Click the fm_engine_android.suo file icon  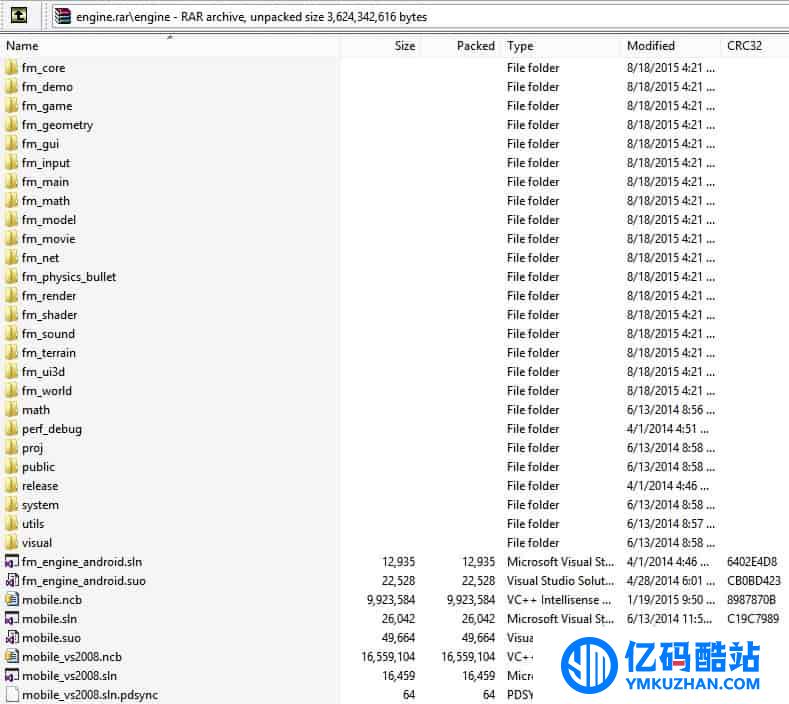coord(12,581)
